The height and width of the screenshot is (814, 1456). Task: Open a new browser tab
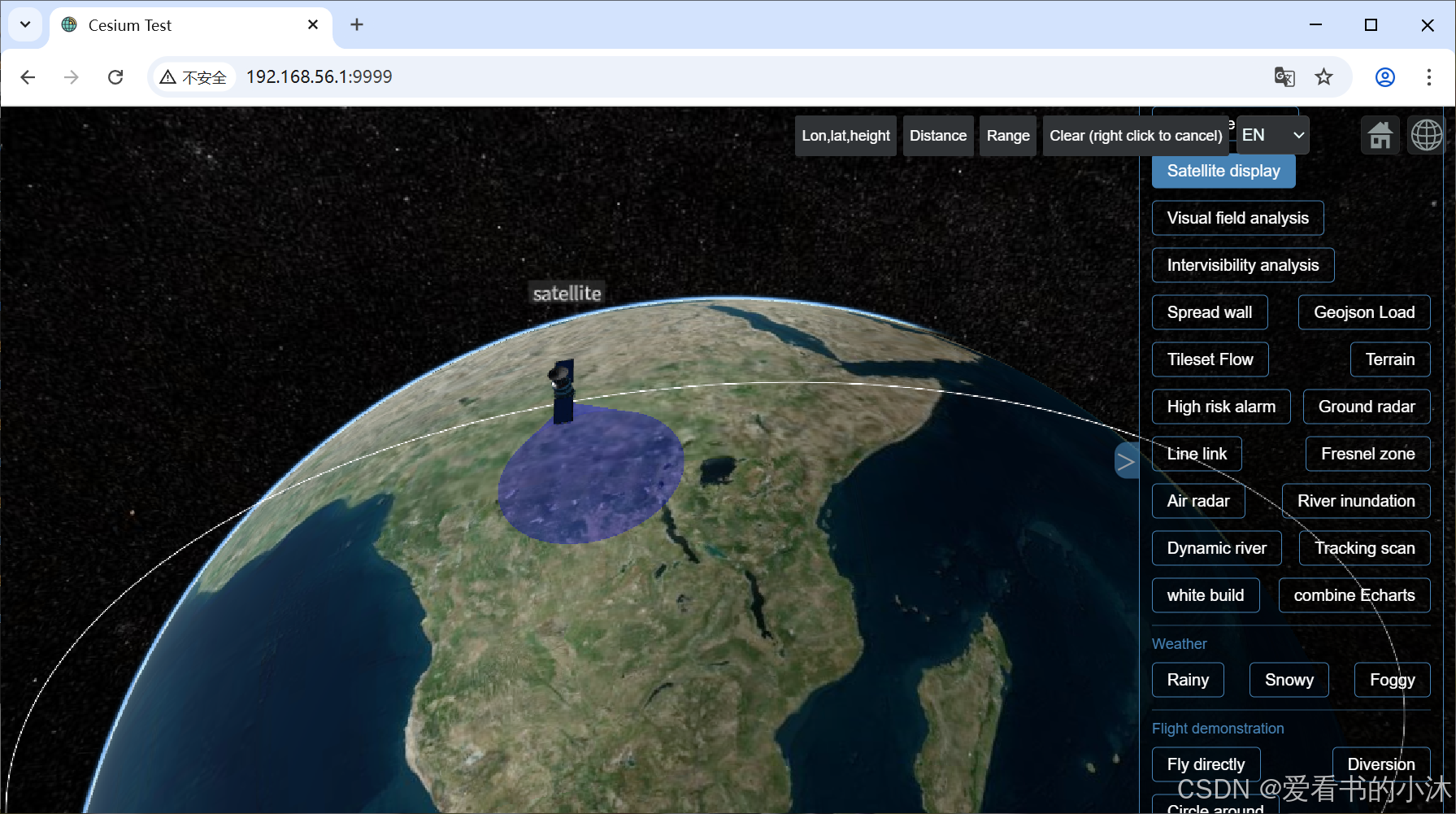pyautogui.click(x=357, y=25)
